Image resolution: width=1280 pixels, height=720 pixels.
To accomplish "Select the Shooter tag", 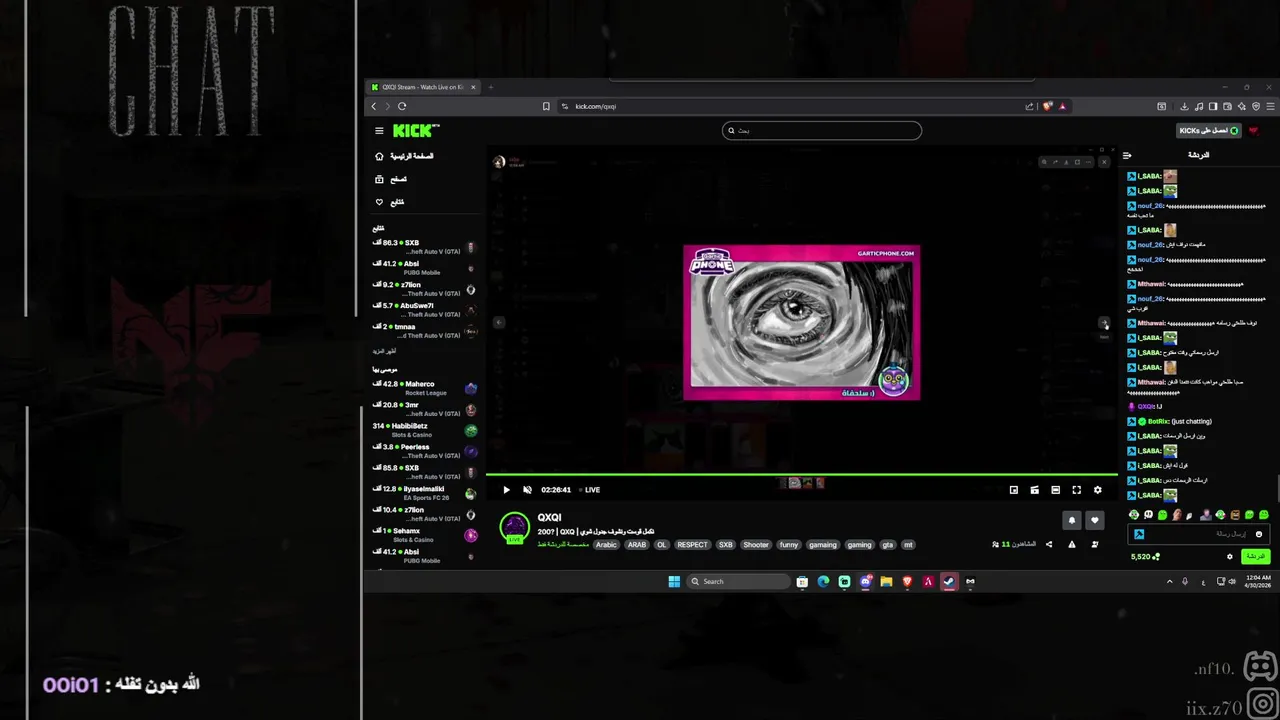I will [756, 545].
